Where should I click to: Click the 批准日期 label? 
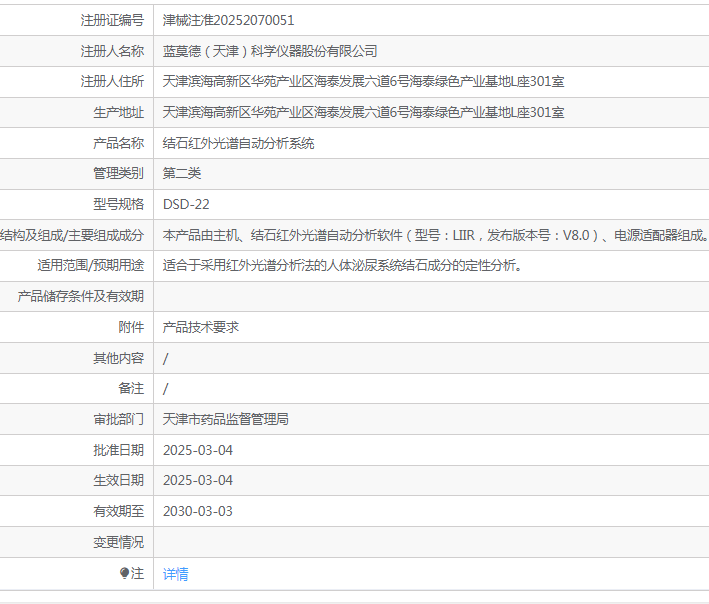click(x=118, y=450)
